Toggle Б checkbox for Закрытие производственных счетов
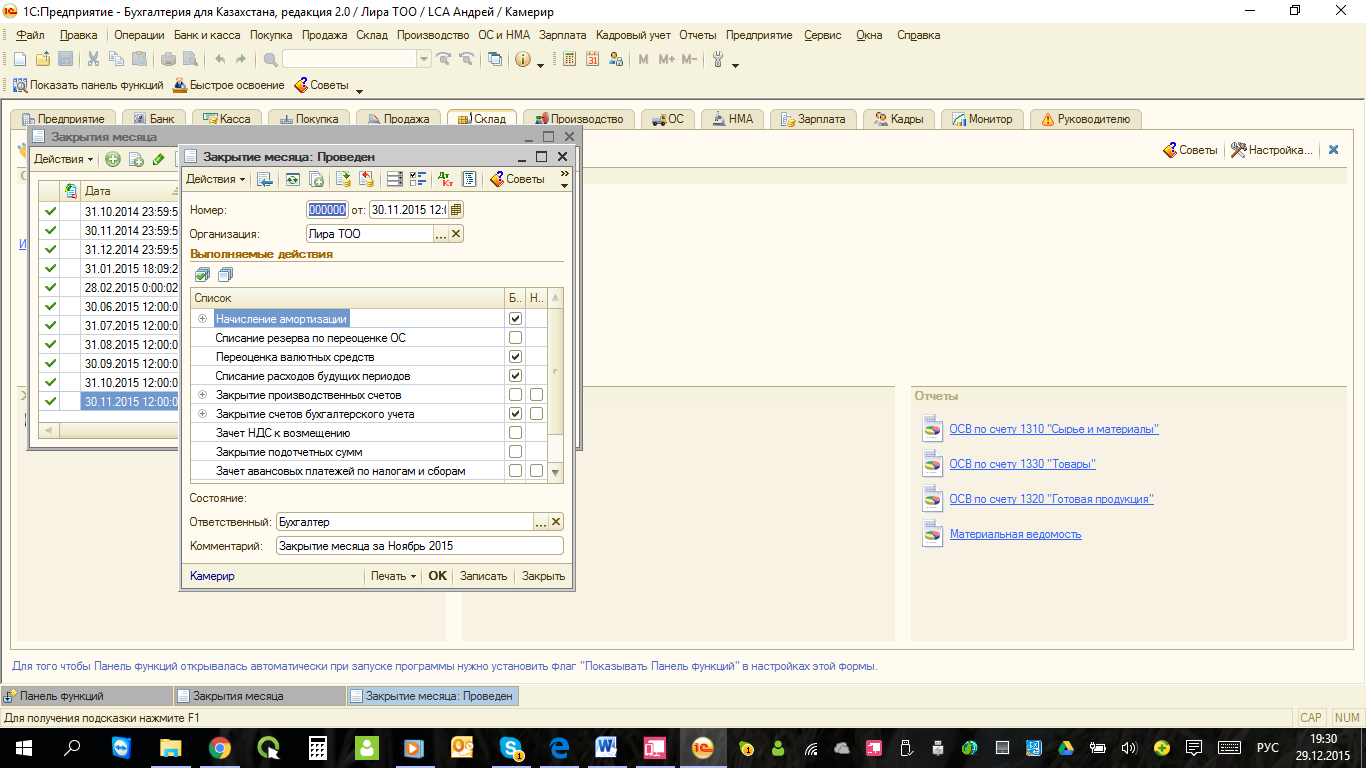This screenshot has width=1366, height=768. 515,395
